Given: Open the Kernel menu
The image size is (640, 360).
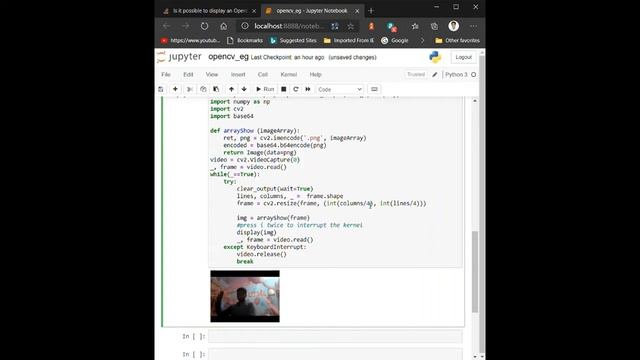Looking at the screenshot, I should click(x=289, y=74).
